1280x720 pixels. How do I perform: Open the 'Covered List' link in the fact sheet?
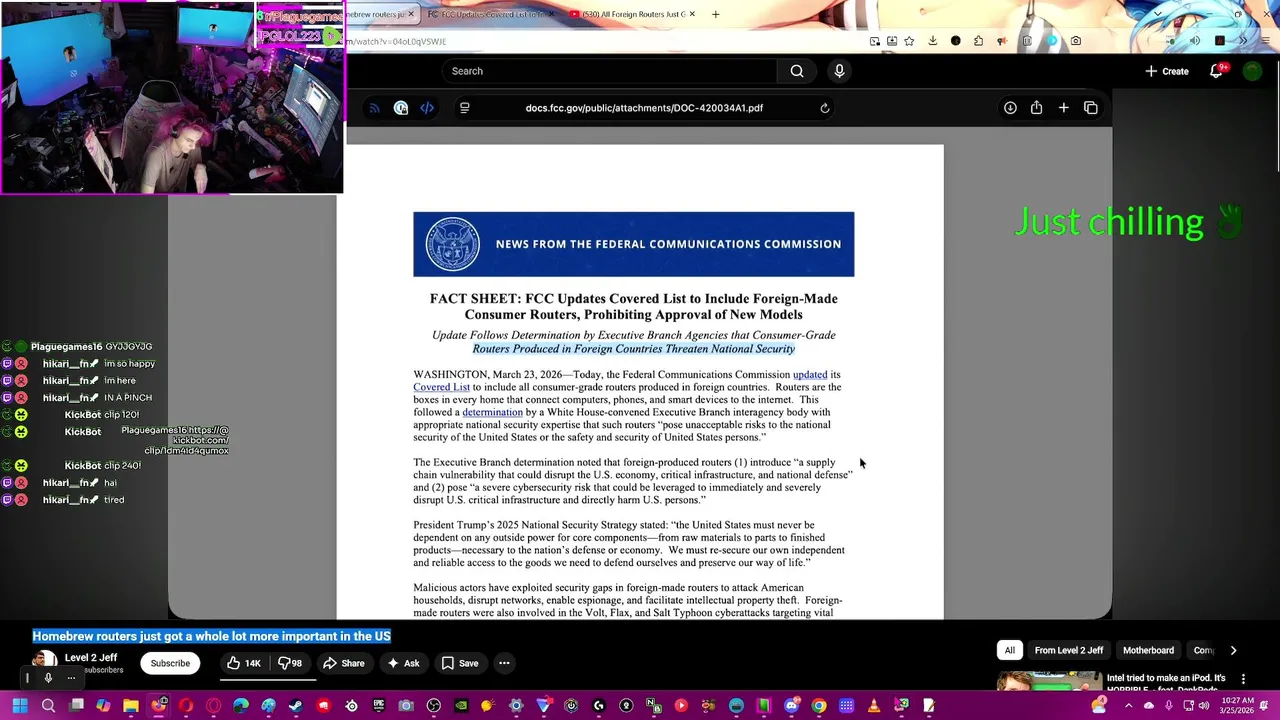441,387
